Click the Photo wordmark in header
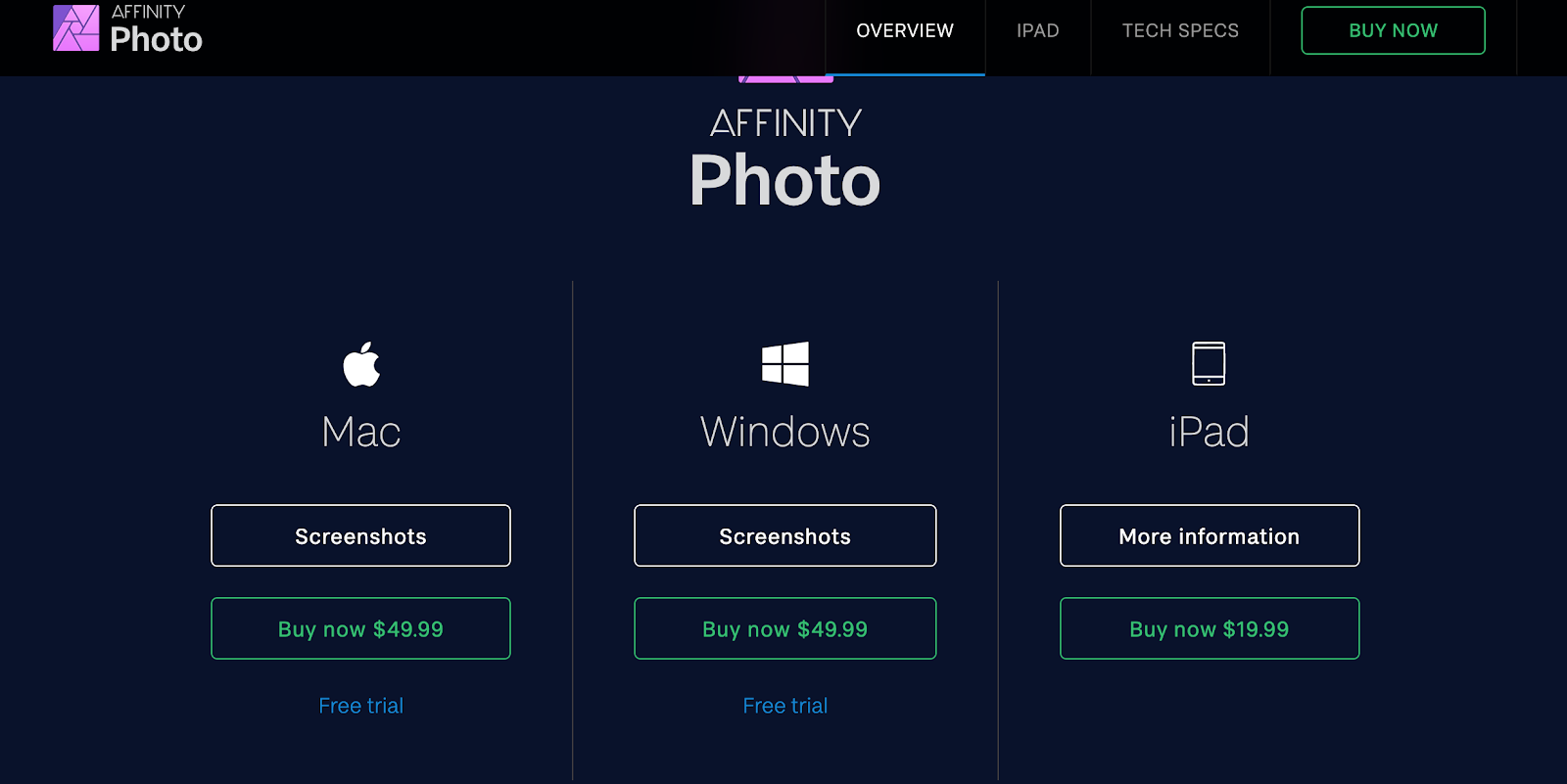The image size is (1567, 784). (157, 39)
